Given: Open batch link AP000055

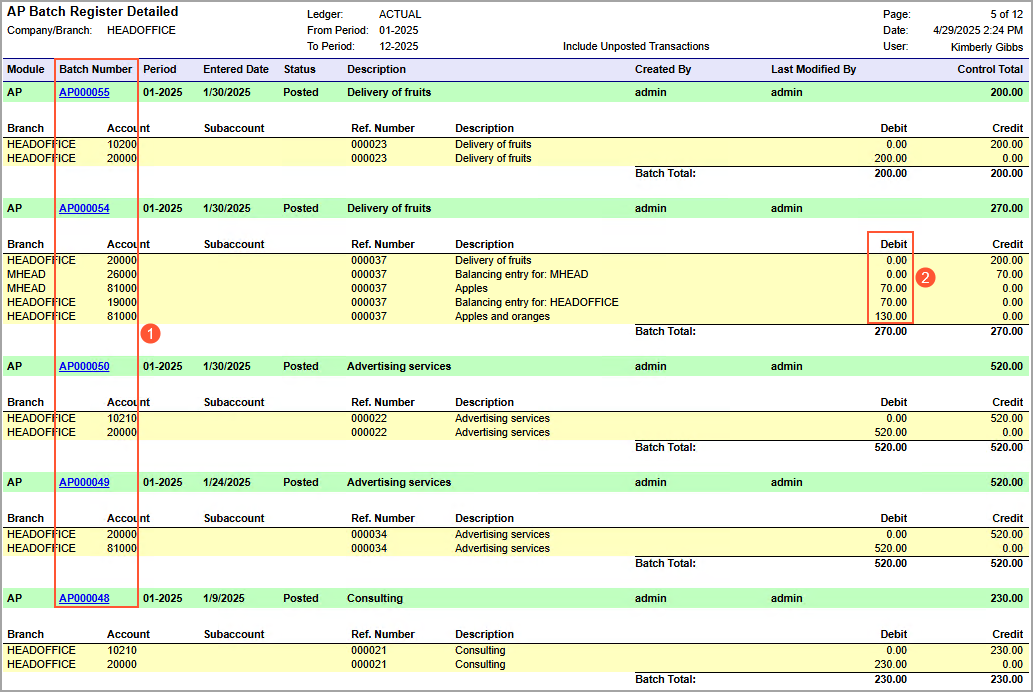Looking at the screenshot, I should tap(84, 92).
